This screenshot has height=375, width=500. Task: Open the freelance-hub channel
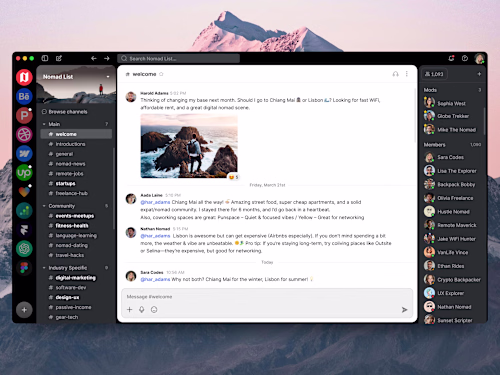coord(76,193)
